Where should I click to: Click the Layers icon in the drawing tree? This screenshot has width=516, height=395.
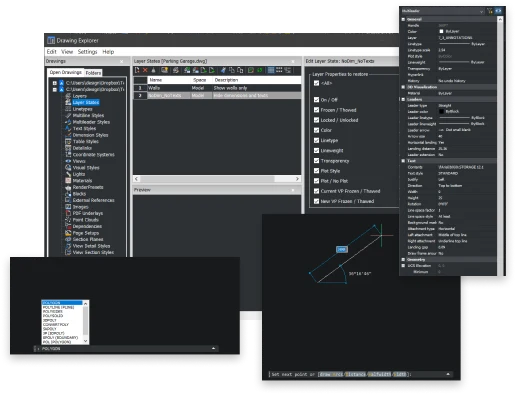[x=68, y=96]
